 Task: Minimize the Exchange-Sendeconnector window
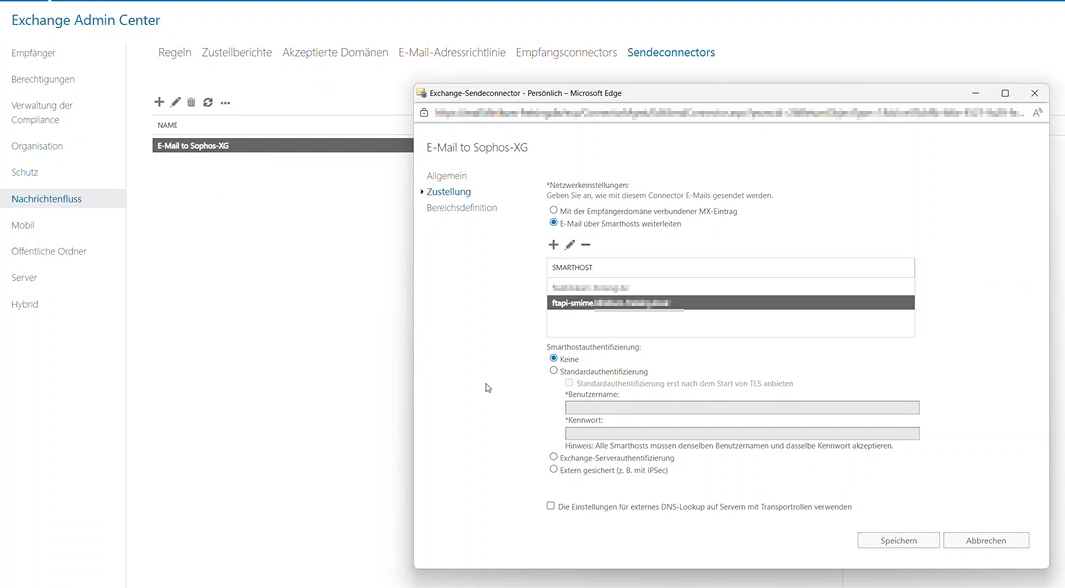tap(975, 93)
